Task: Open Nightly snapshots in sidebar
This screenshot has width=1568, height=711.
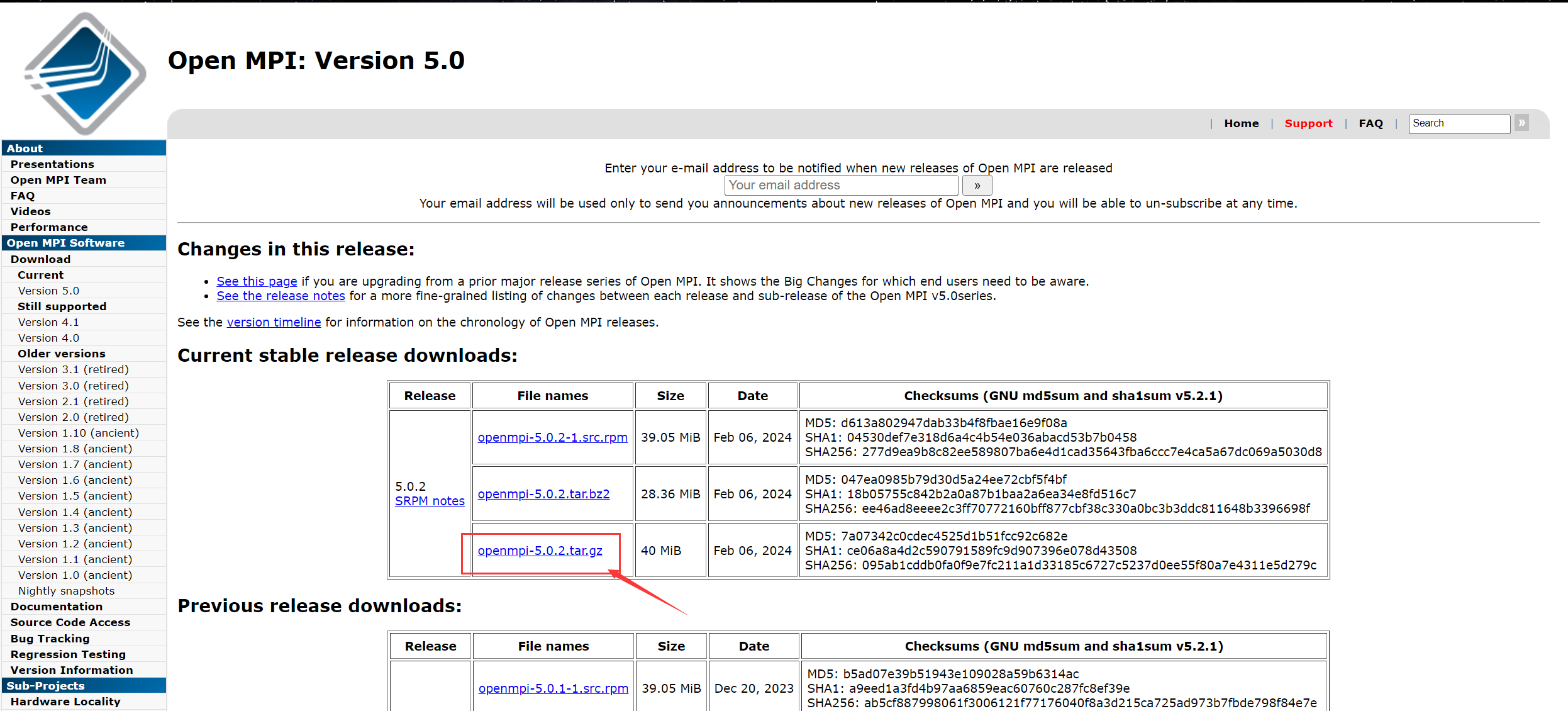Action: point(66,591)
